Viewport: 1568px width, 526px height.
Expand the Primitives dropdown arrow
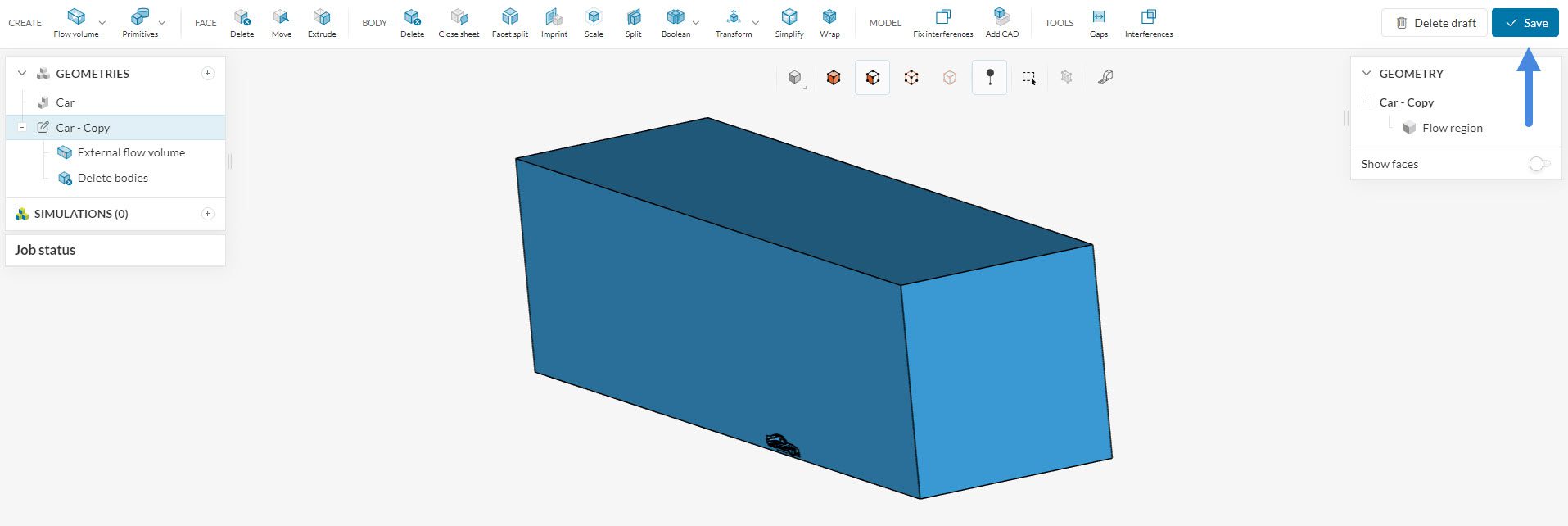pos(162,23)
